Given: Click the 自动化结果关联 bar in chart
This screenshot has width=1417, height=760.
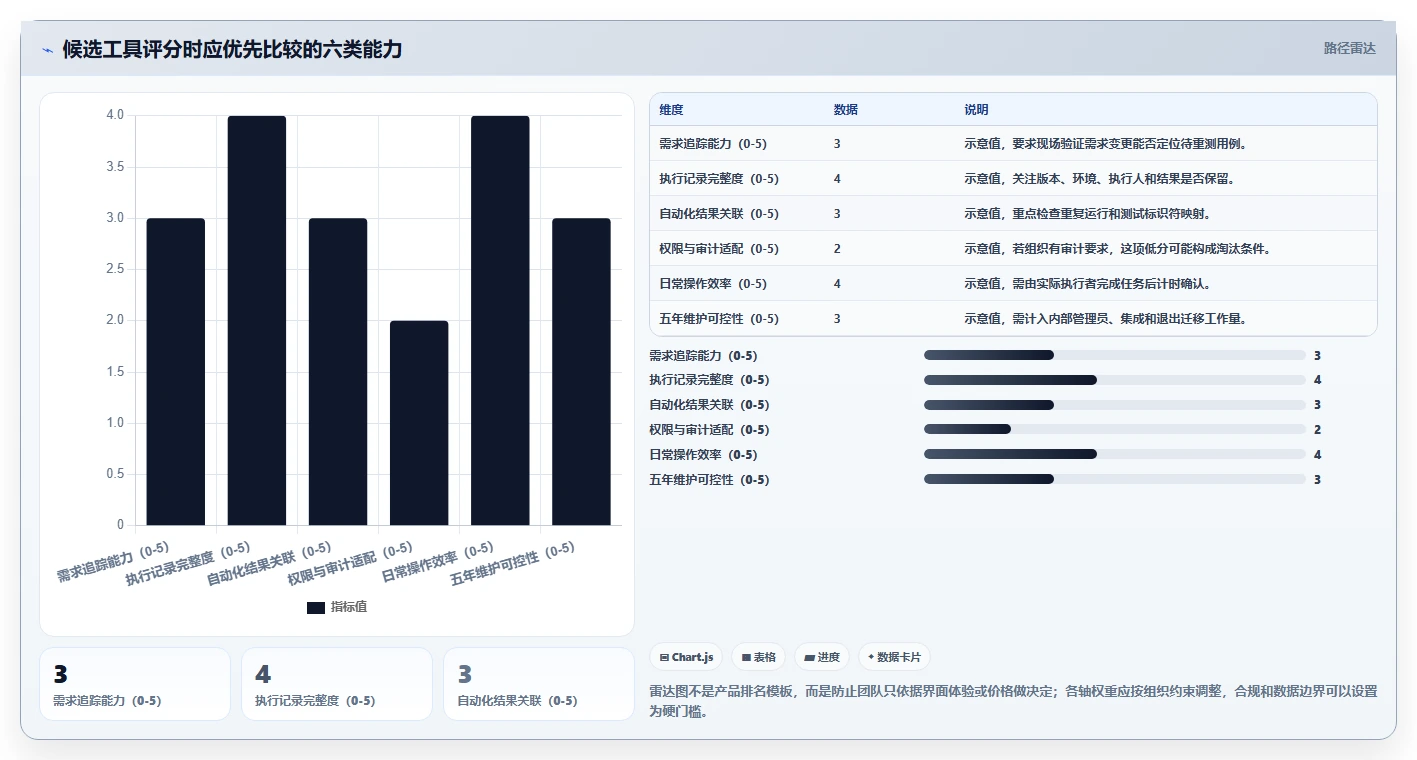Looking at the screenshot, I should [338, 371].
